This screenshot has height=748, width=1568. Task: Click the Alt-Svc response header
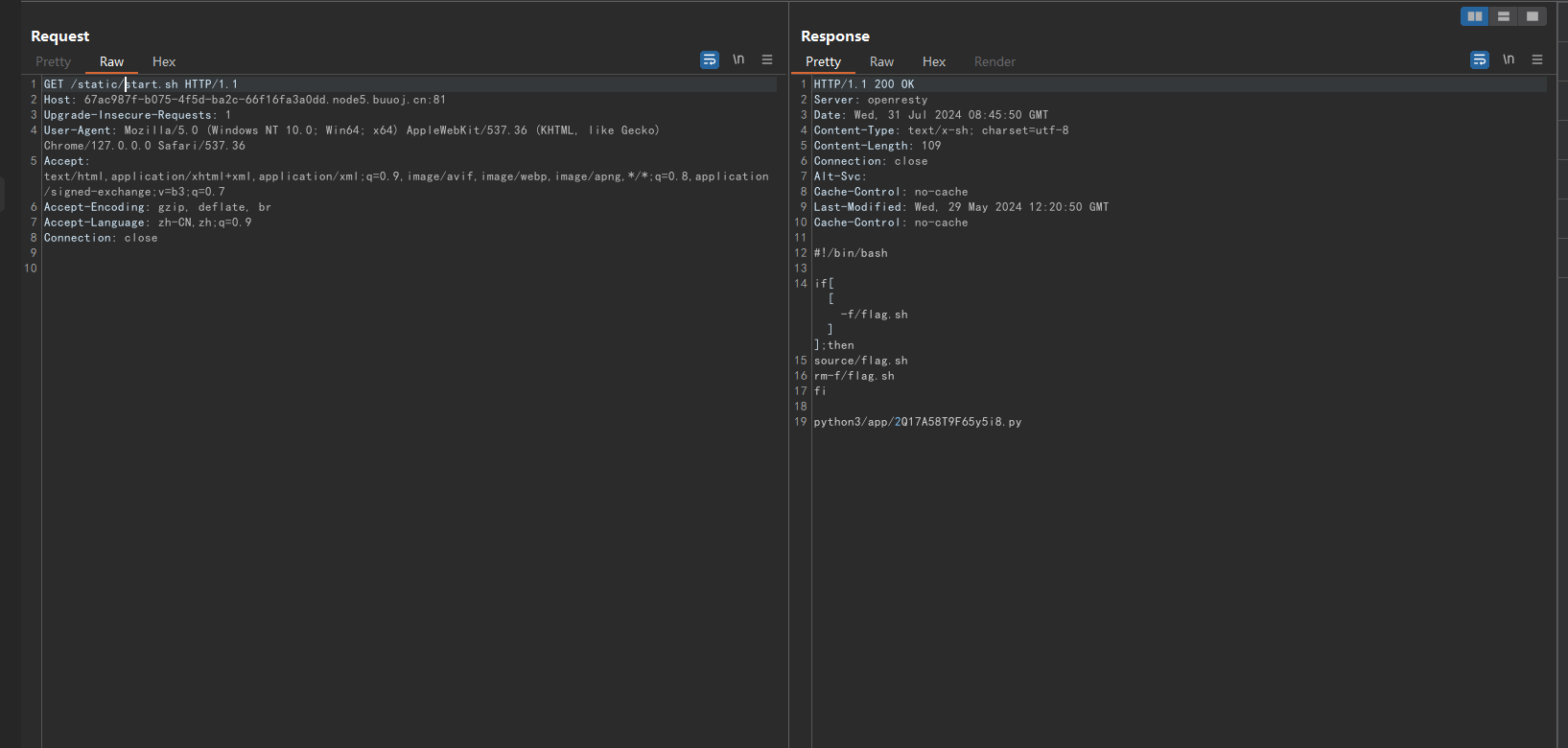(x=840, y=176)
